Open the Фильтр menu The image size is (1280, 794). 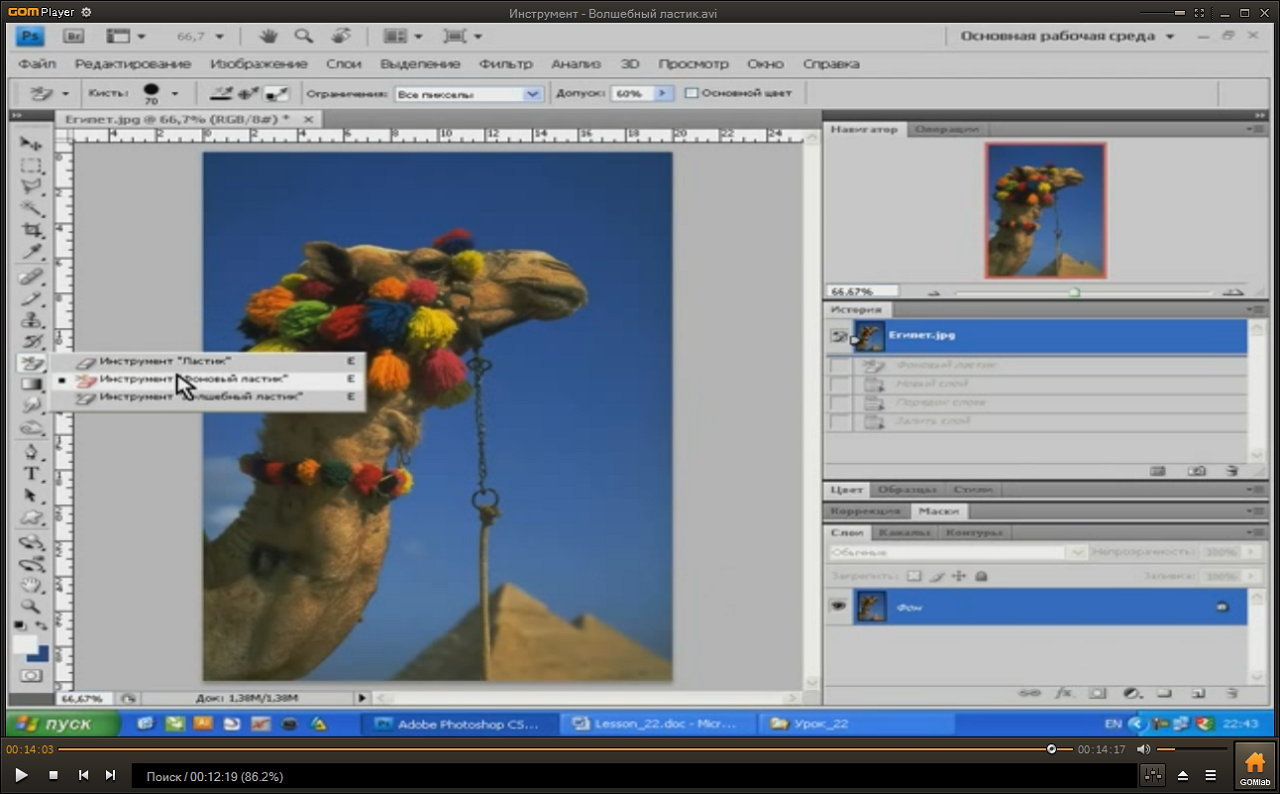(x=506, y=63)
